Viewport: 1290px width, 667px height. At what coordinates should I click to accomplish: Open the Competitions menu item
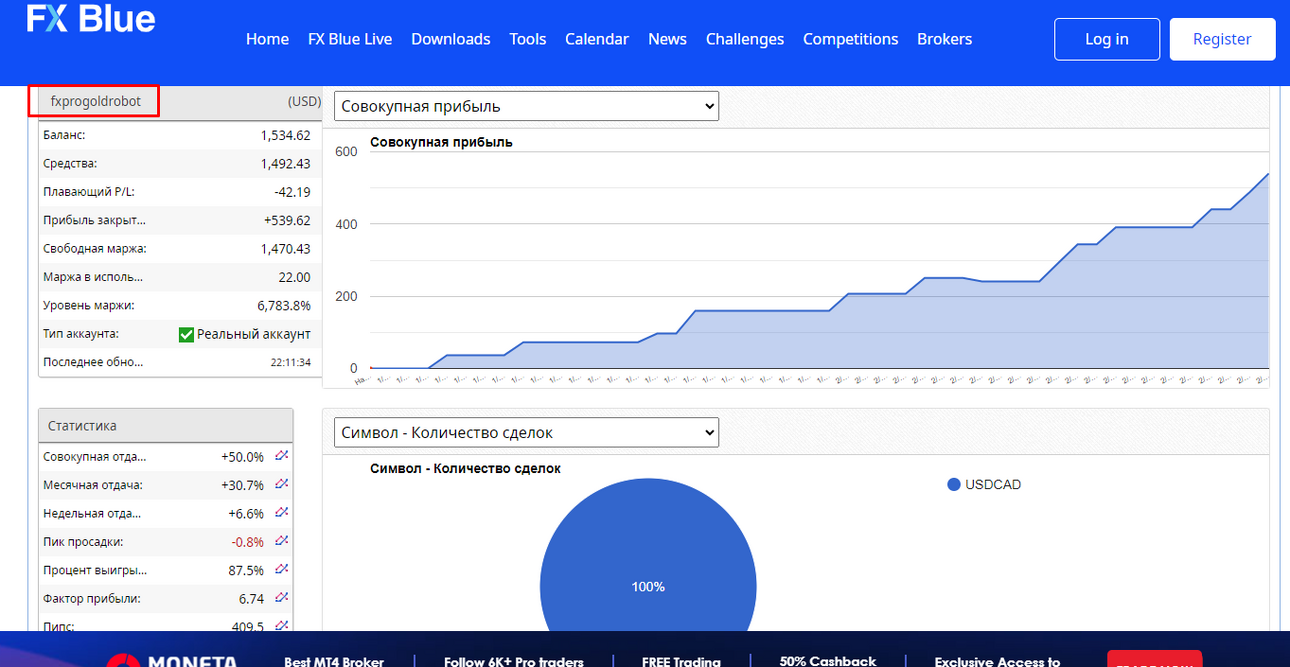pyautogui.click(x=851, y=39)
